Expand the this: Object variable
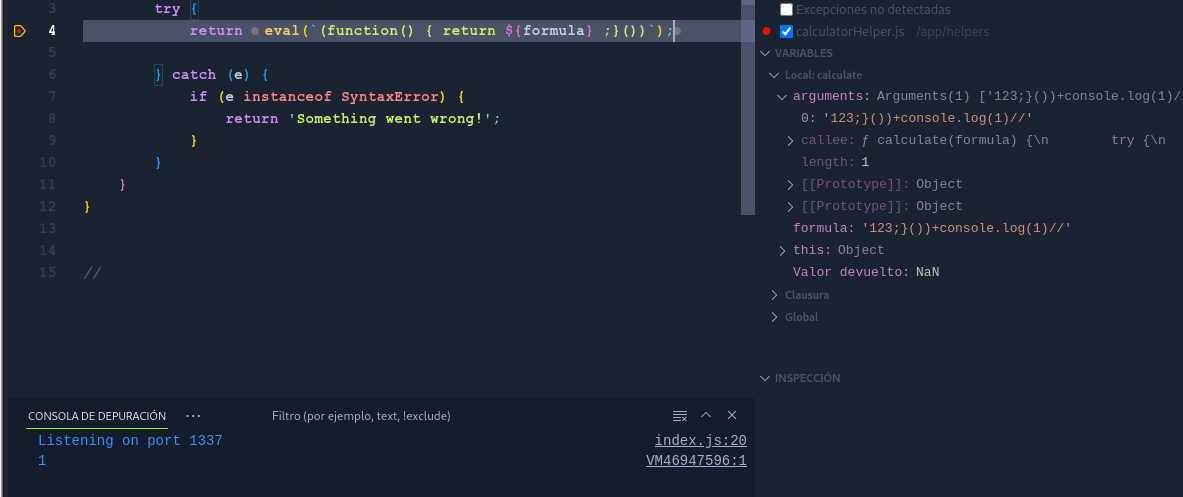Screen dimensions: 1183x497 [783, 251]
